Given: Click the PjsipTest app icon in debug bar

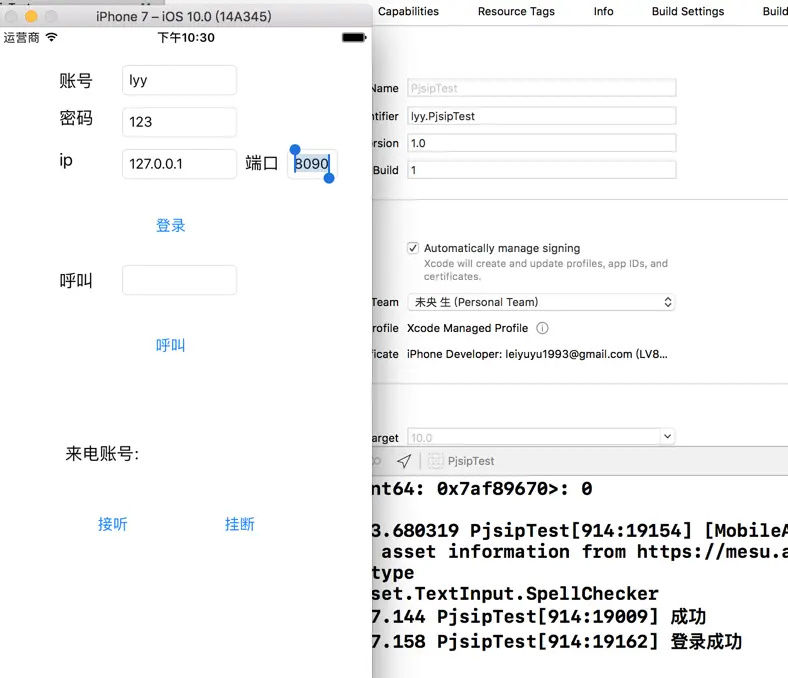Looking at the screenshot, I should click(436, 461).
